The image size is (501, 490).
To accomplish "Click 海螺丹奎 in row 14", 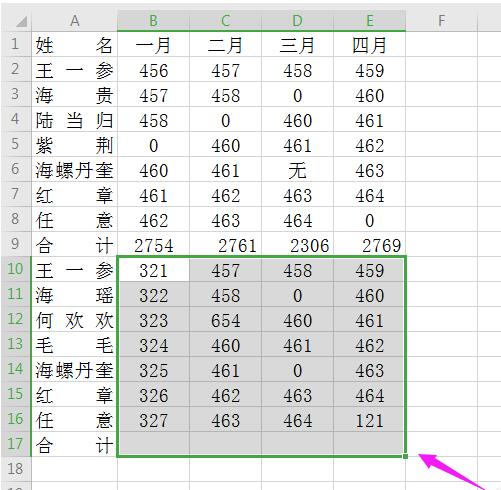I will [75, 370].
